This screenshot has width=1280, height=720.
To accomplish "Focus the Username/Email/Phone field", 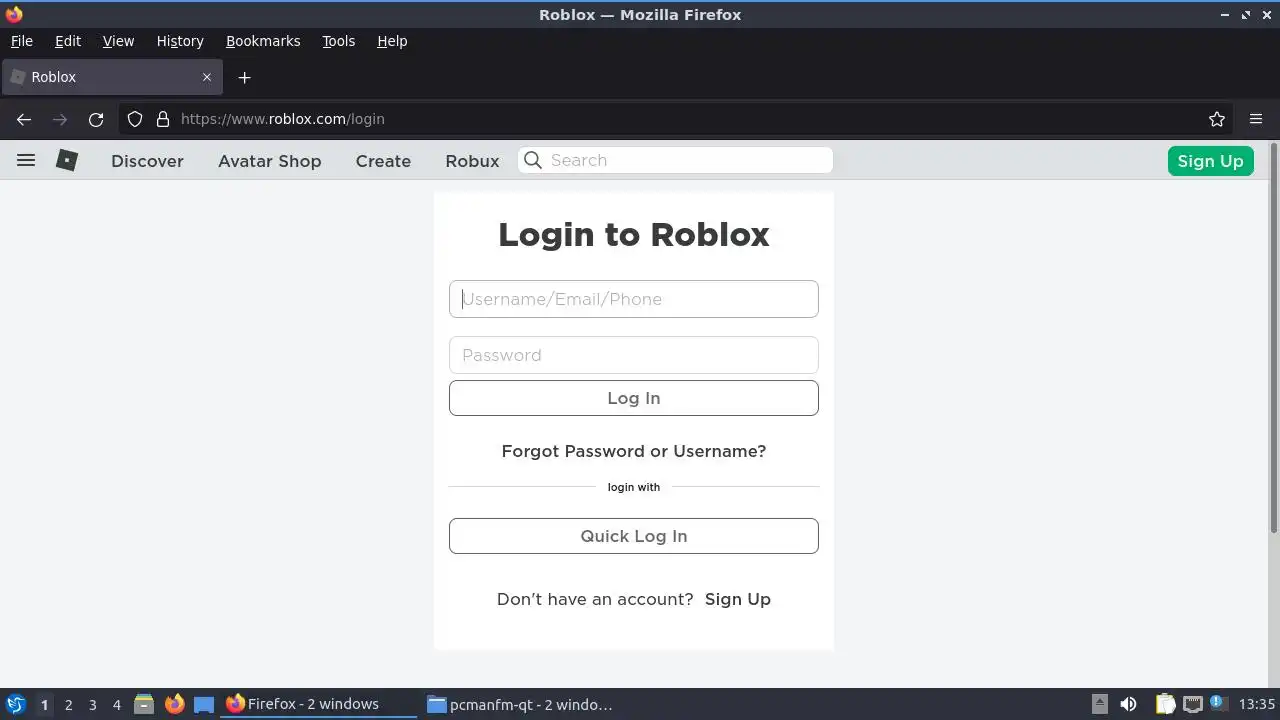I will pos(634,299).
